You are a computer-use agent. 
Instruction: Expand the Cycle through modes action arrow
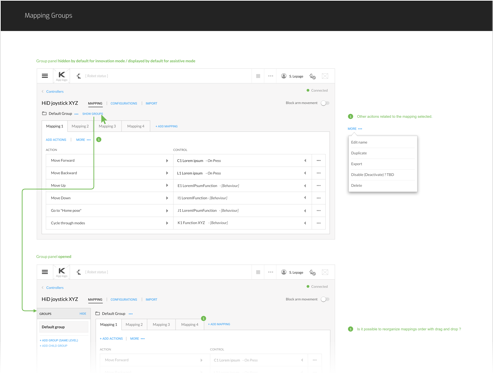tap(167, 223)
